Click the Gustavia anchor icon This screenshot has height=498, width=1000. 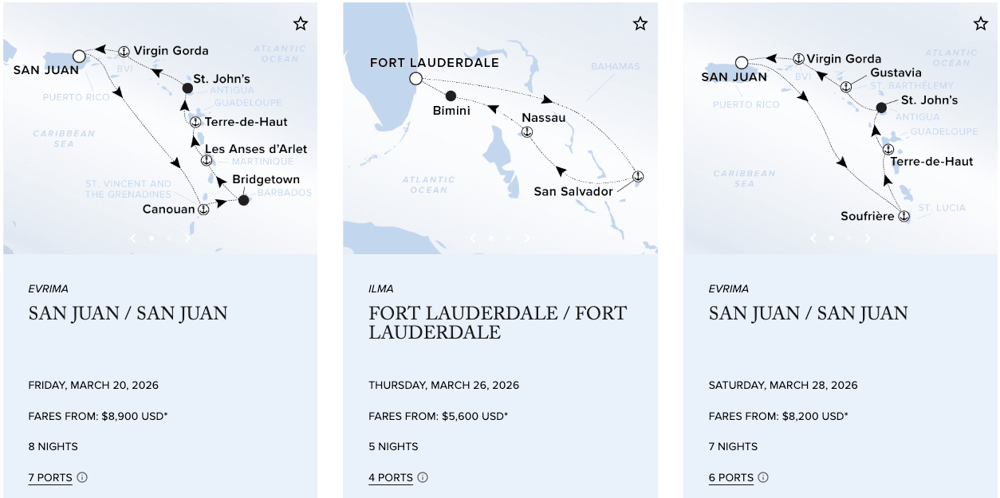846,87
